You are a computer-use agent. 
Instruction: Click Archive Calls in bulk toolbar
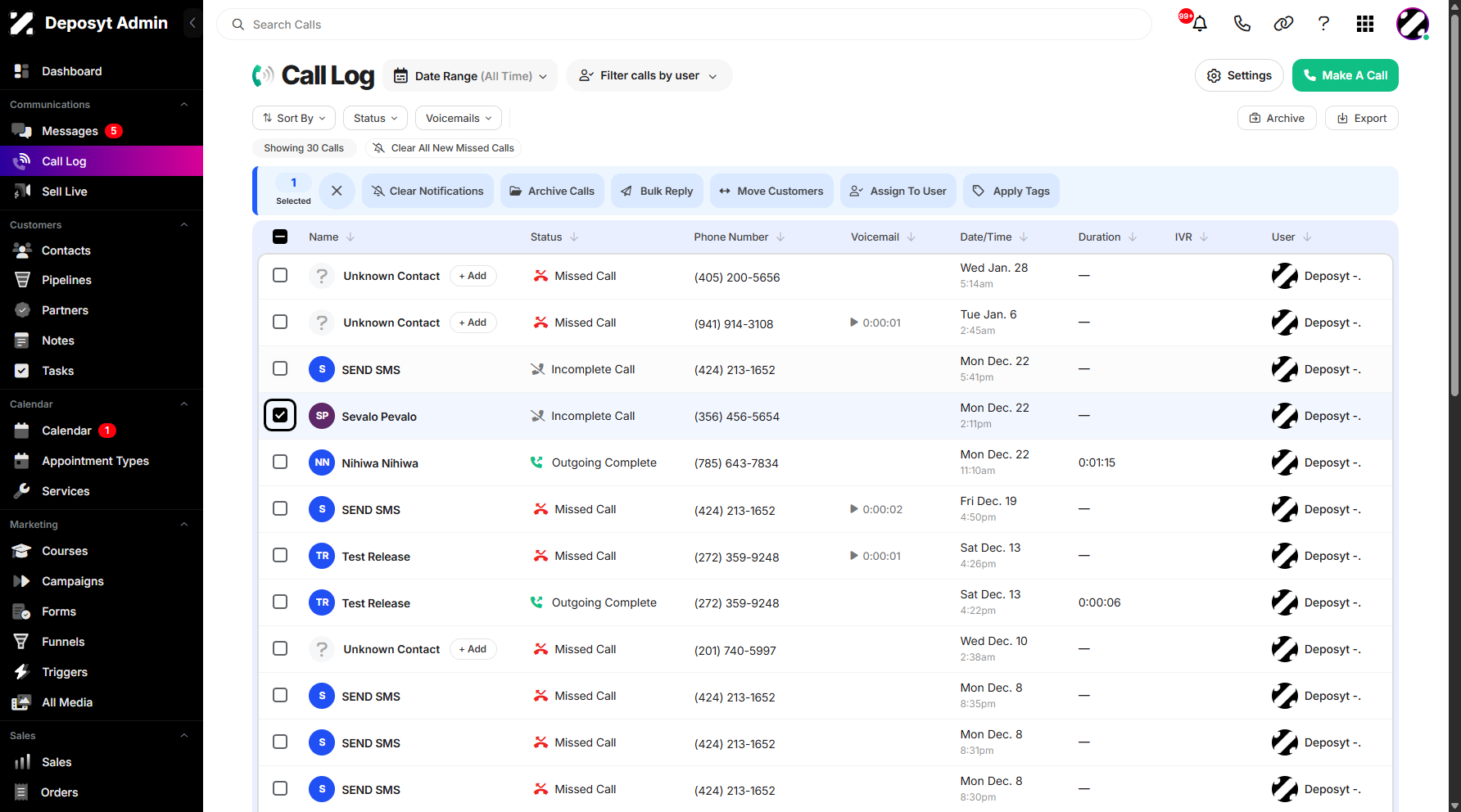(553, 191)
